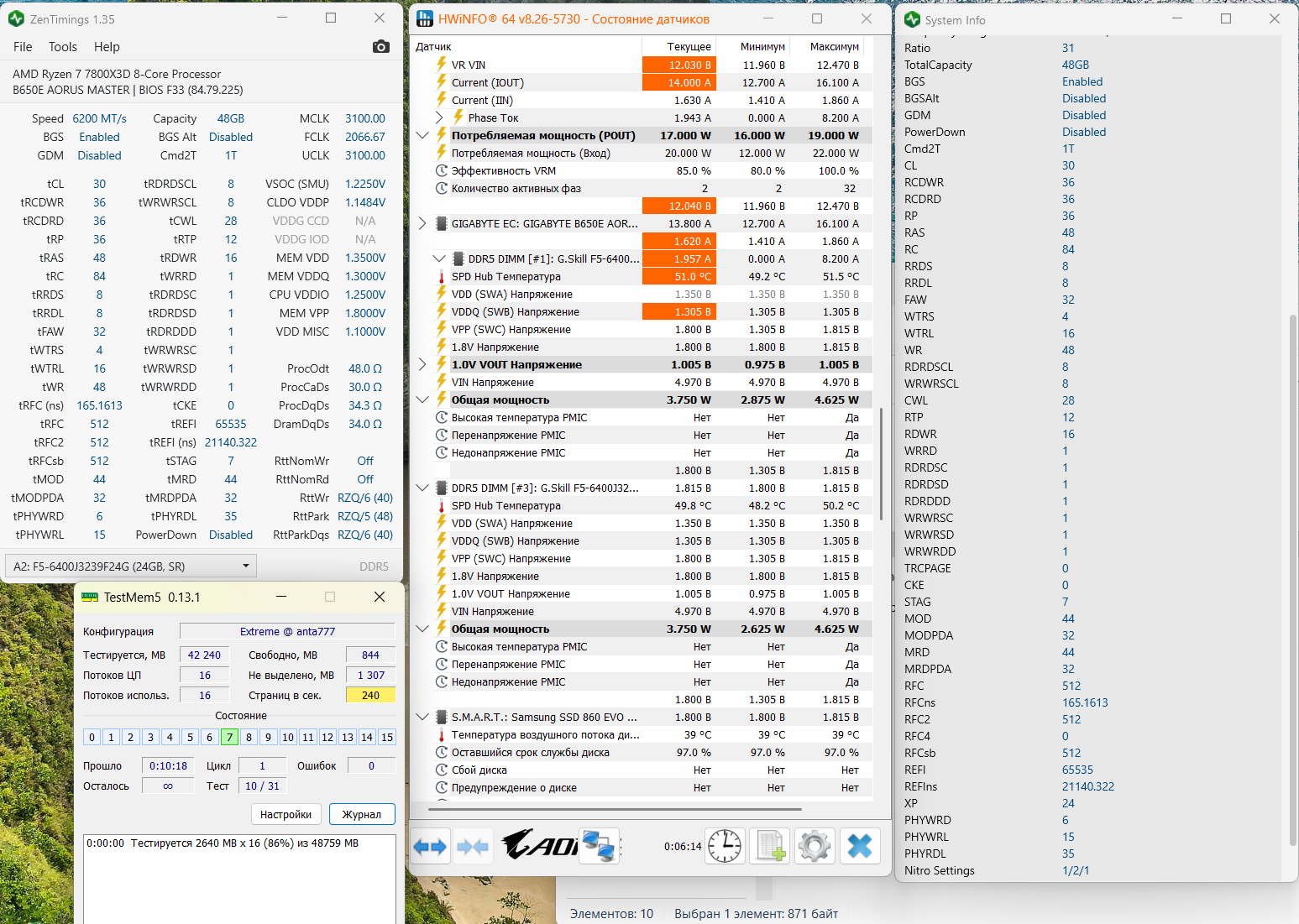This screenshot has width=1299, height=924.
Task: Click the highlighted core 7 cell in TestMem5
Action: pos(229,737)
